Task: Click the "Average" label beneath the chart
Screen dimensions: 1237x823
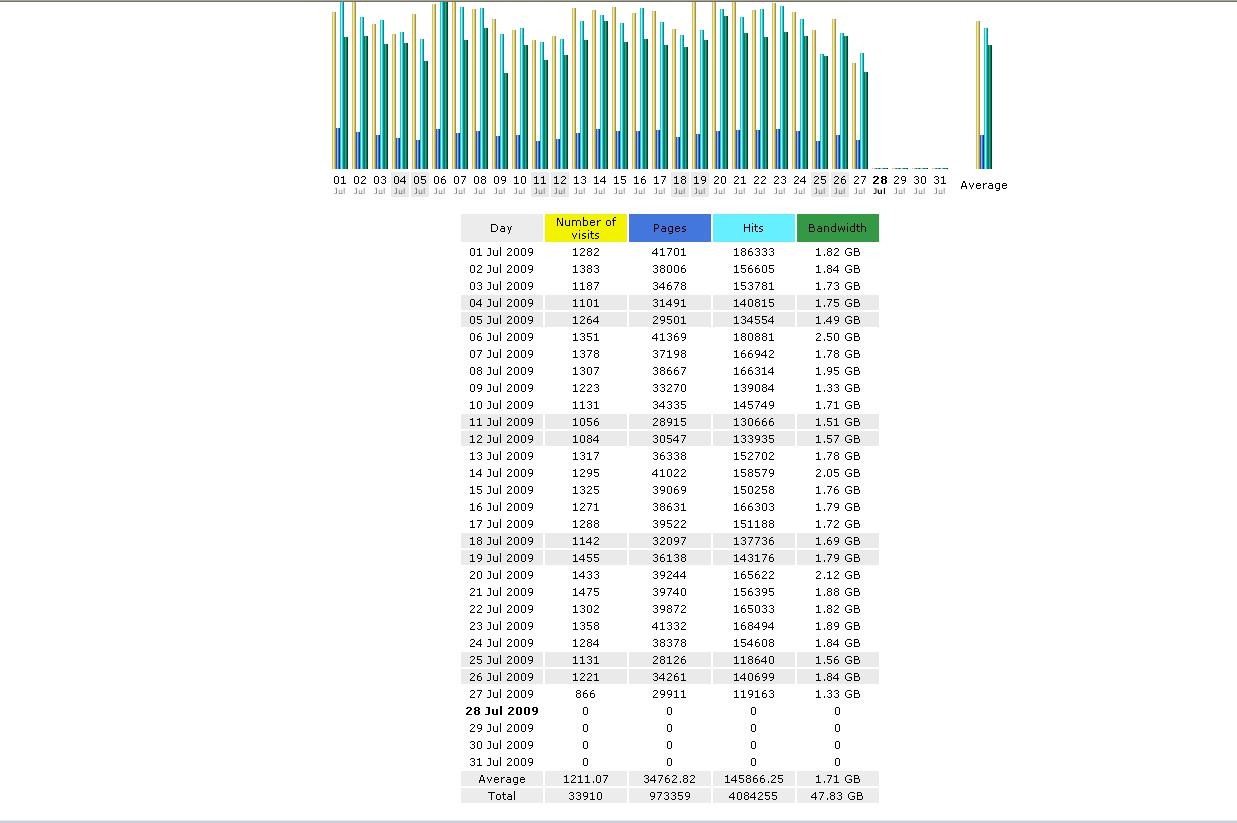Action: coord(984,185)
